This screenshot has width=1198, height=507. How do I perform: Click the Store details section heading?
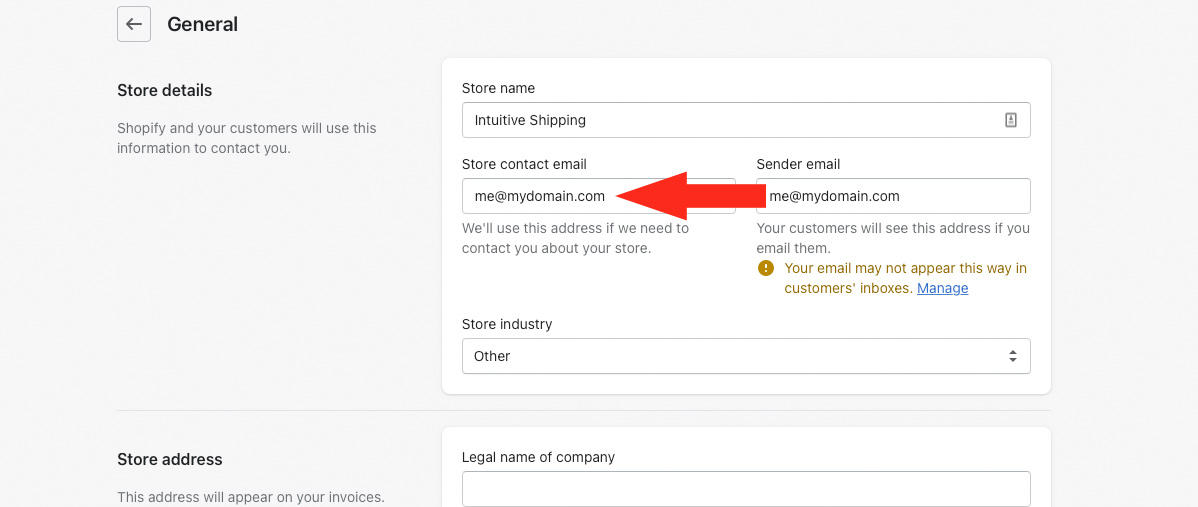pos(165,90)
